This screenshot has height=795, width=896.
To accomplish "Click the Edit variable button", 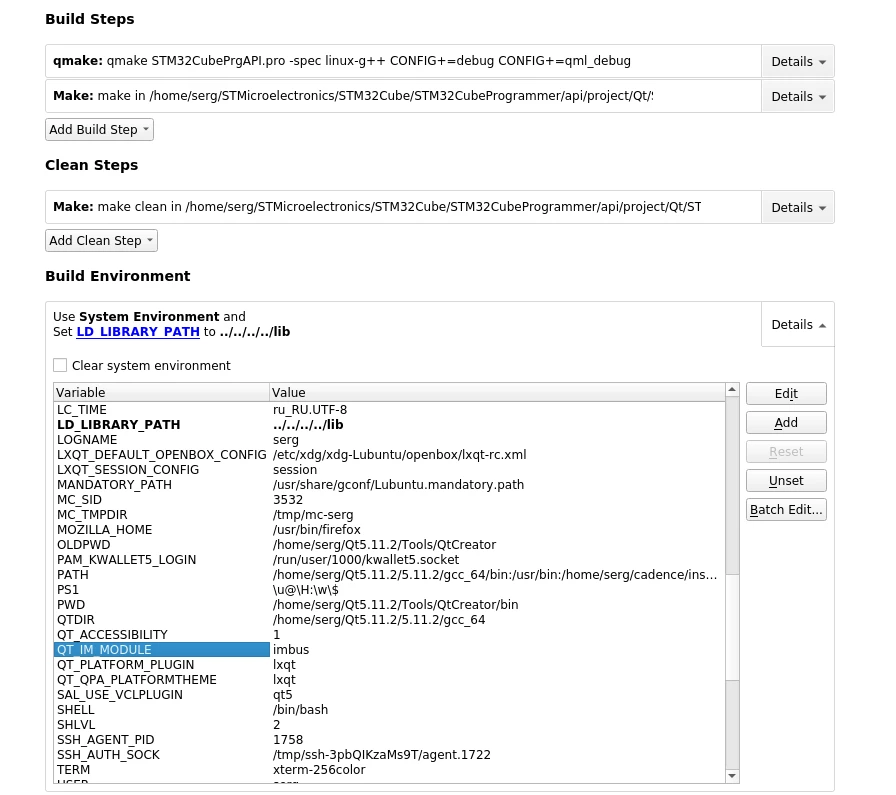I will (786, 393).
